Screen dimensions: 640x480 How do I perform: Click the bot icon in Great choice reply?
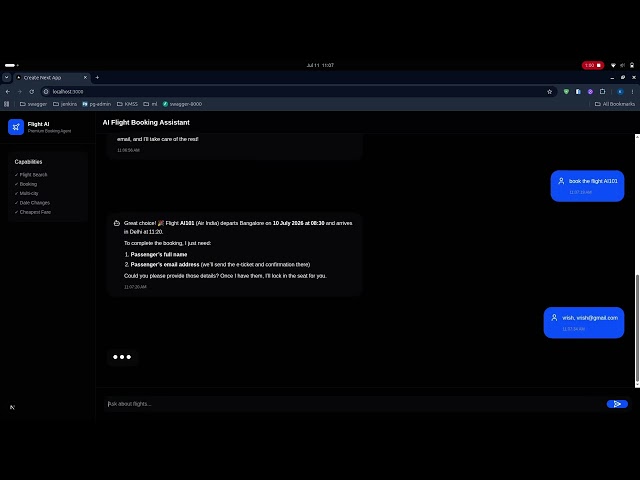coord(117,223)
